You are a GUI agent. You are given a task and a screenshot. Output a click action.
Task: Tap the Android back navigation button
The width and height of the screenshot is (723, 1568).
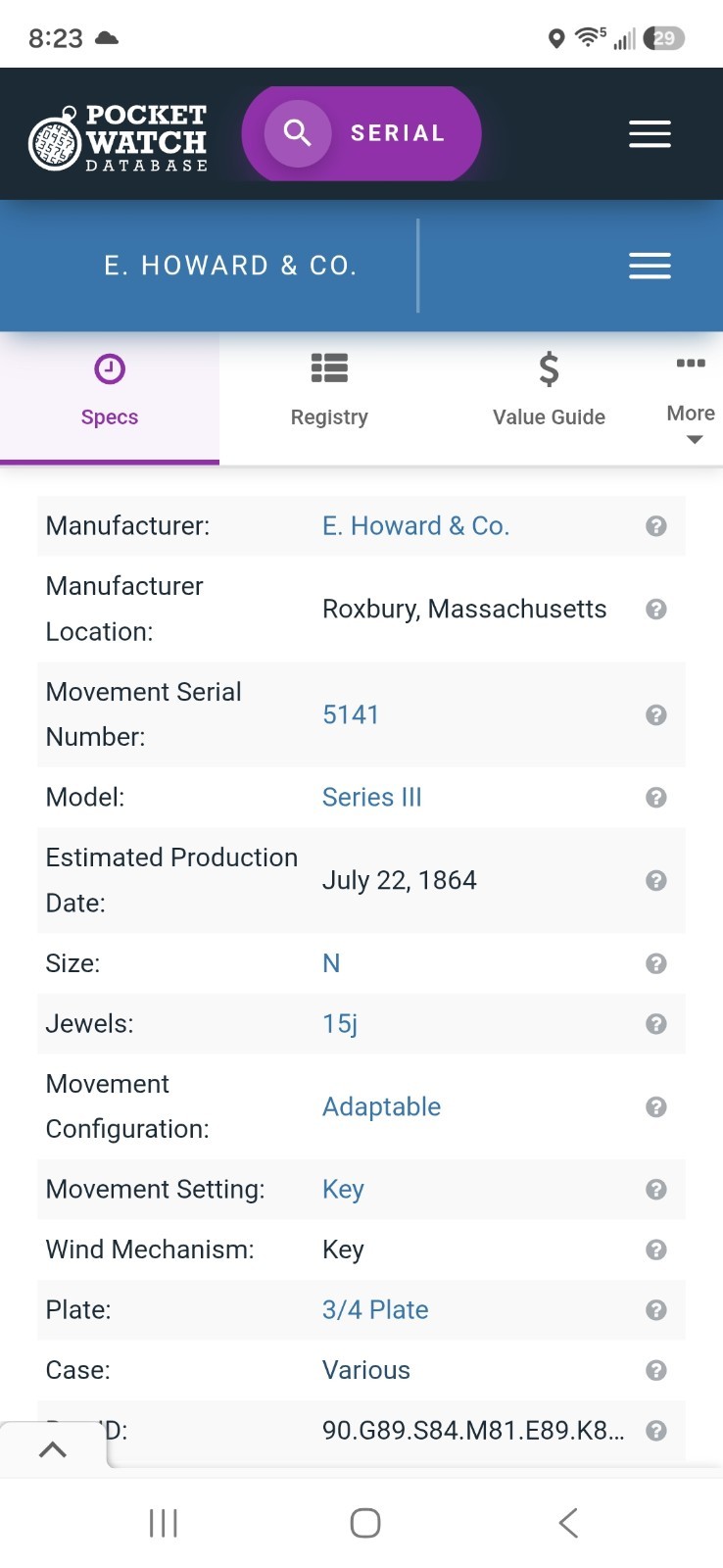(x=568, y=1523)
